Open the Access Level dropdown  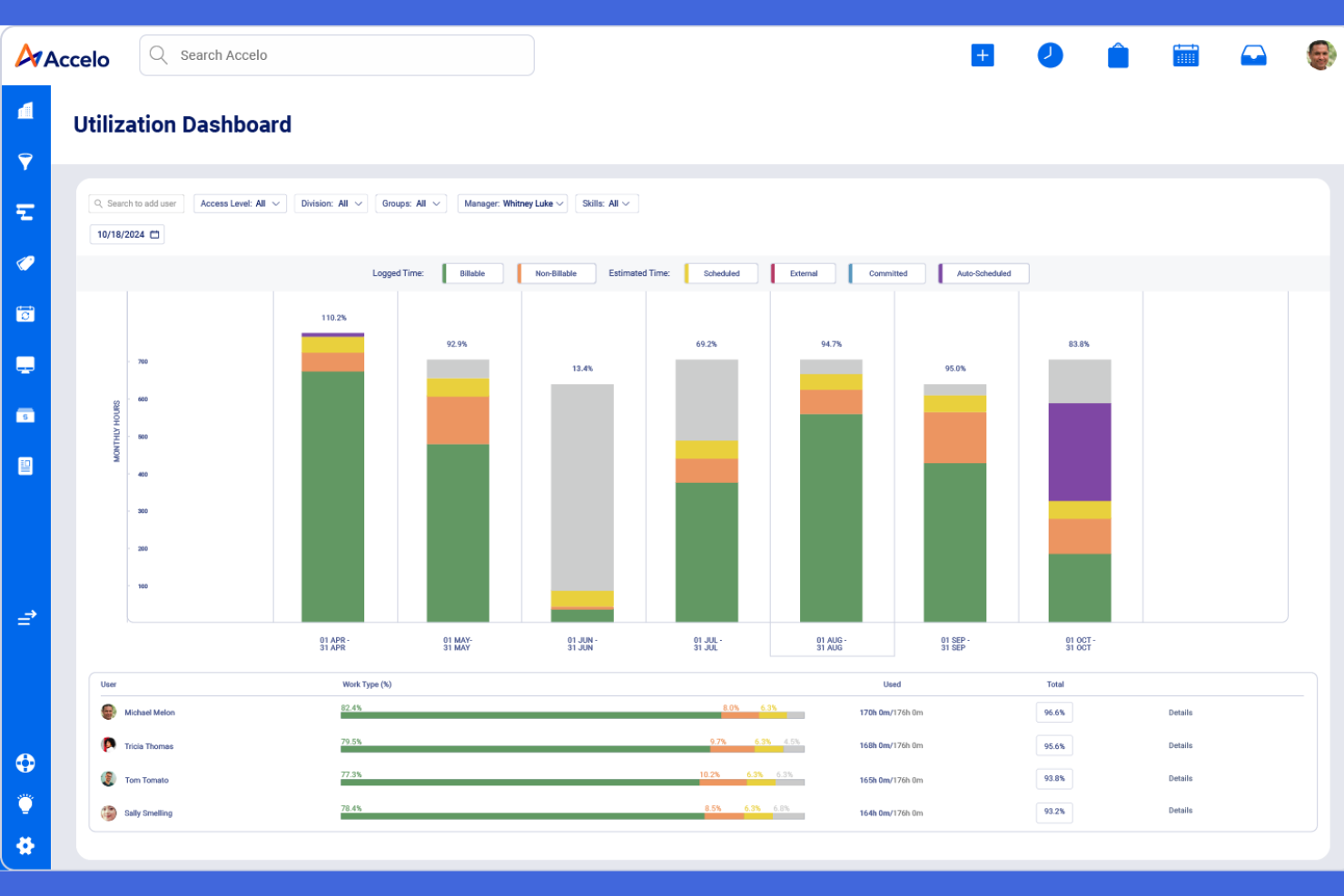click(241, 203)
